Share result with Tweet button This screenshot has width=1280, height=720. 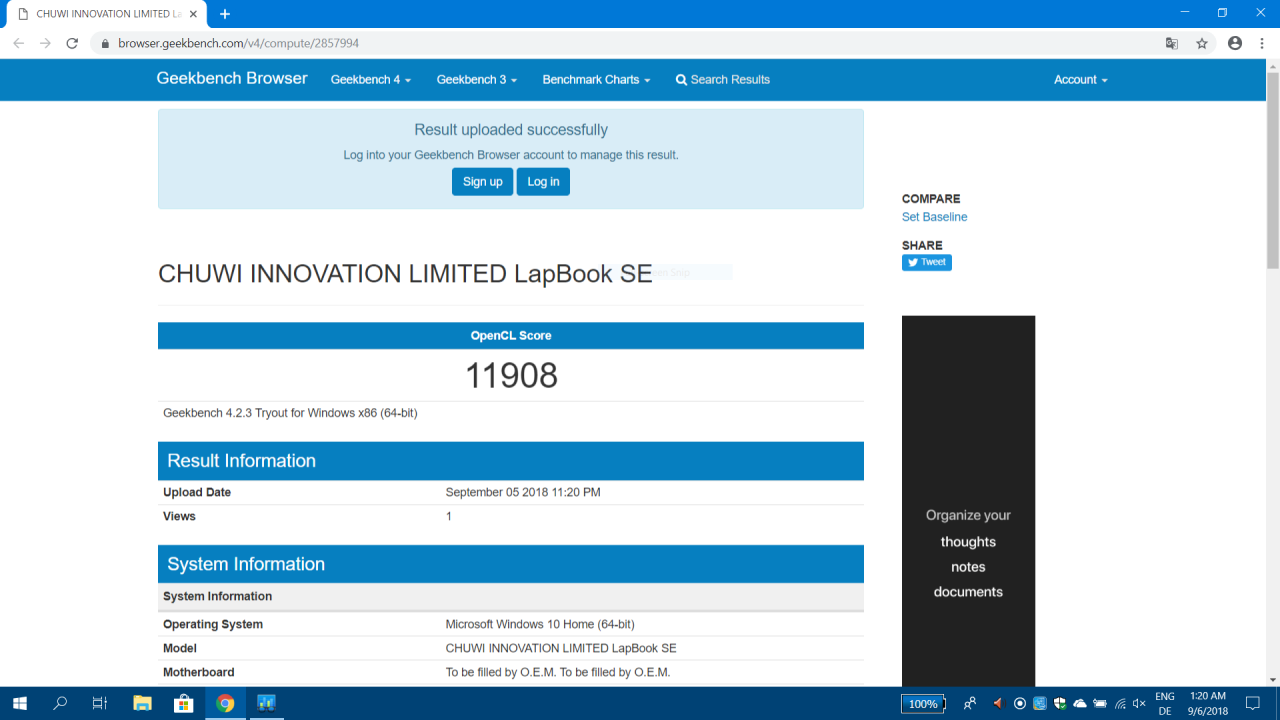(x=927, y=262)
